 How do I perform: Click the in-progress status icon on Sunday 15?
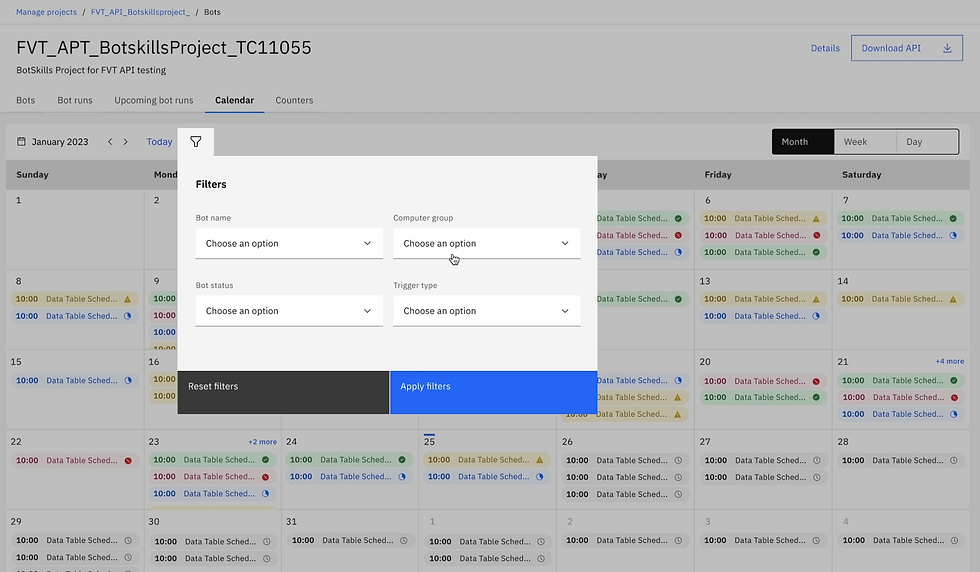(x=128, y=381)
